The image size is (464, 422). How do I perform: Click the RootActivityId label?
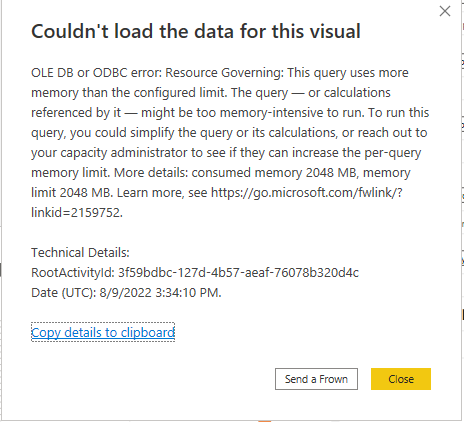coord(73,272)
